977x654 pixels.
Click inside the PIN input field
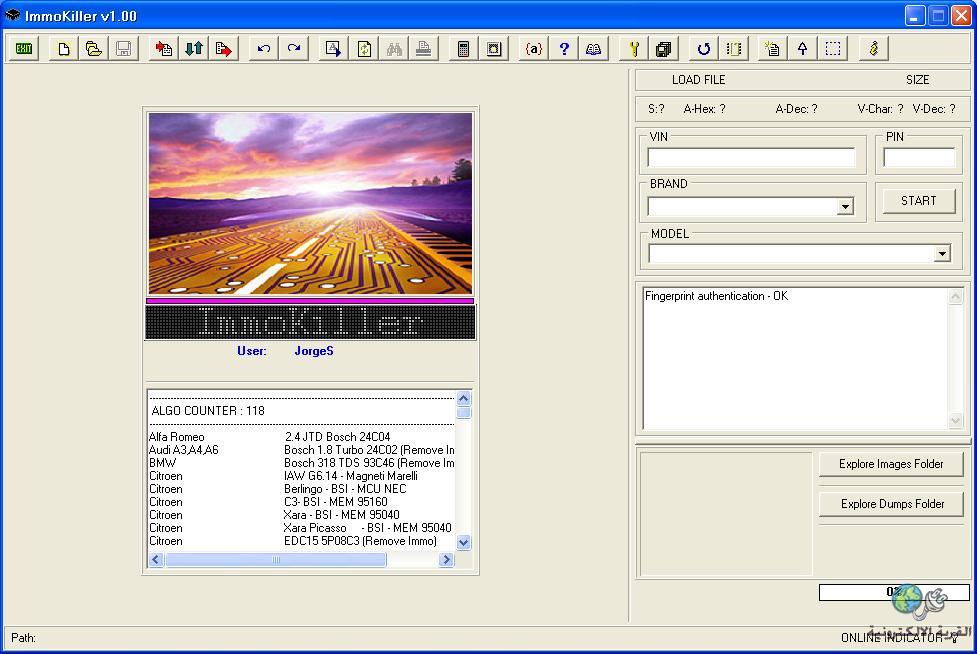[x=919, y=158]
